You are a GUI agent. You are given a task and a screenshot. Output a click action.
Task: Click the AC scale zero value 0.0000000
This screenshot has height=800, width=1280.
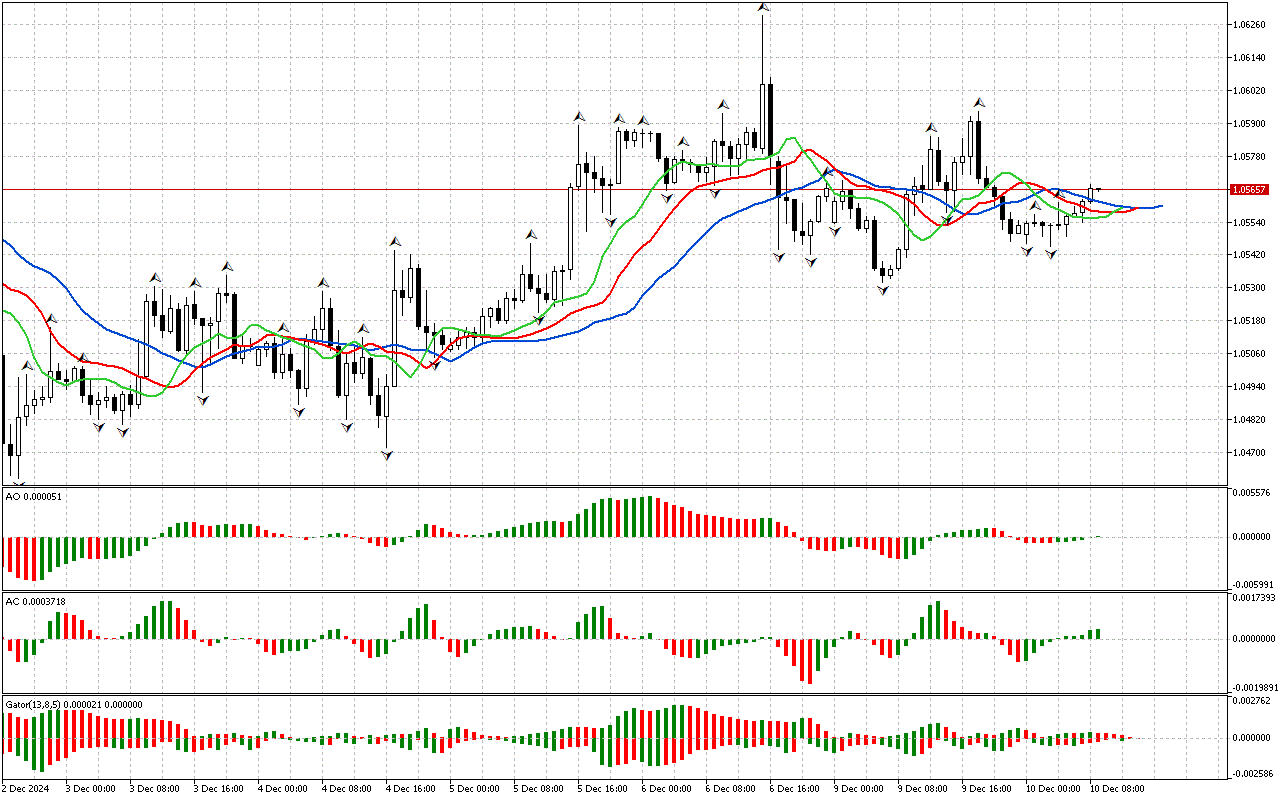(x=1255, y=638)
